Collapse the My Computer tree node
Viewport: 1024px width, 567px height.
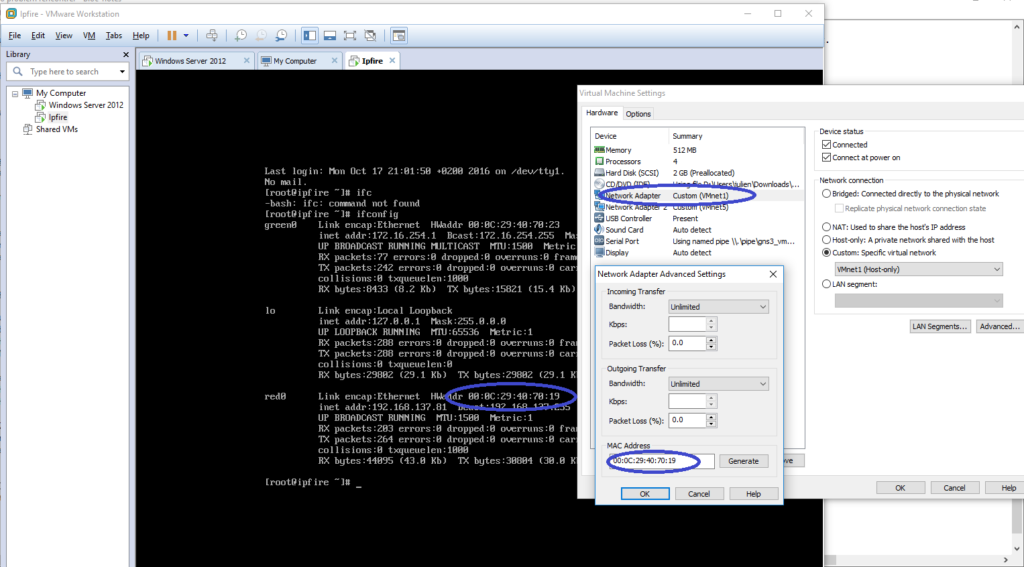pyautogui.click(x=15, y=93)
